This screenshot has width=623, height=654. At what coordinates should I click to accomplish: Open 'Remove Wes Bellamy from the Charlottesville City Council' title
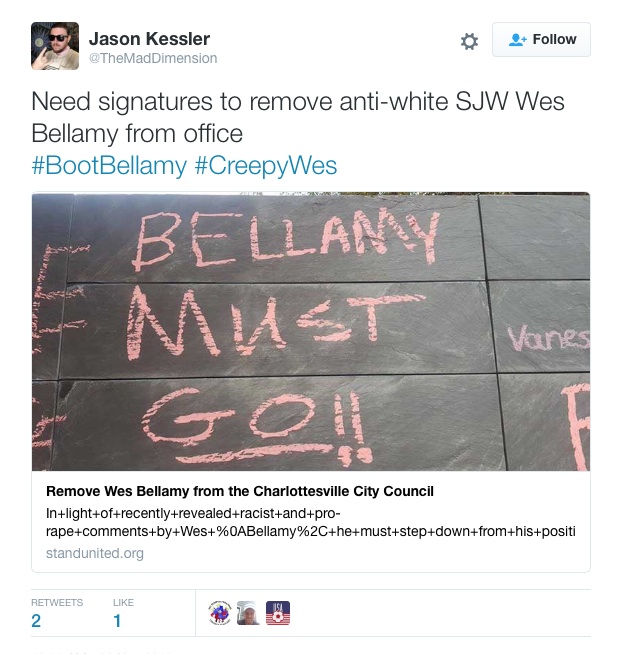(x=240, y=491)
